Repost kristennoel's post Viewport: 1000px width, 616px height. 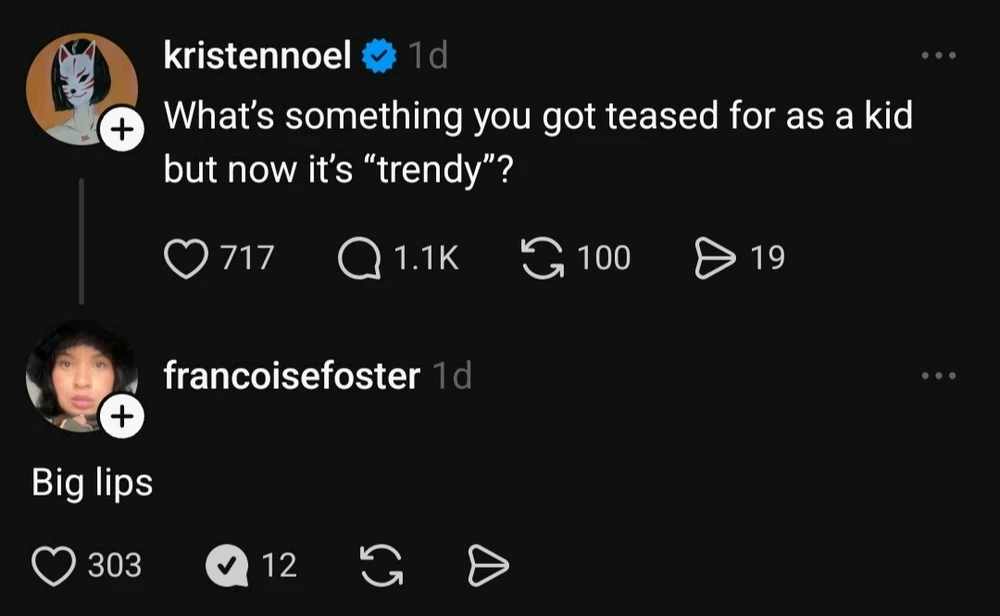(x=543, y=259)
